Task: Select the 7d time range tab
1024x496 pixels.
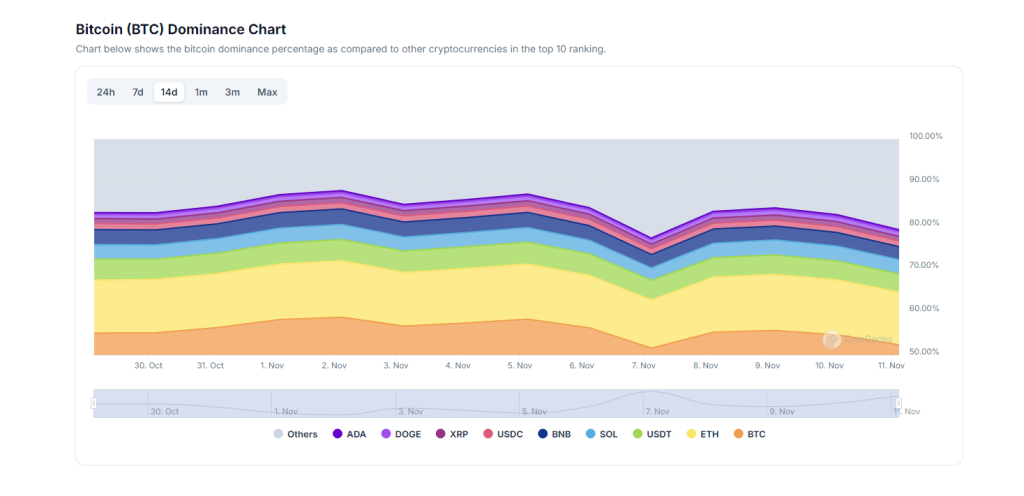Action: click(138, 92)
